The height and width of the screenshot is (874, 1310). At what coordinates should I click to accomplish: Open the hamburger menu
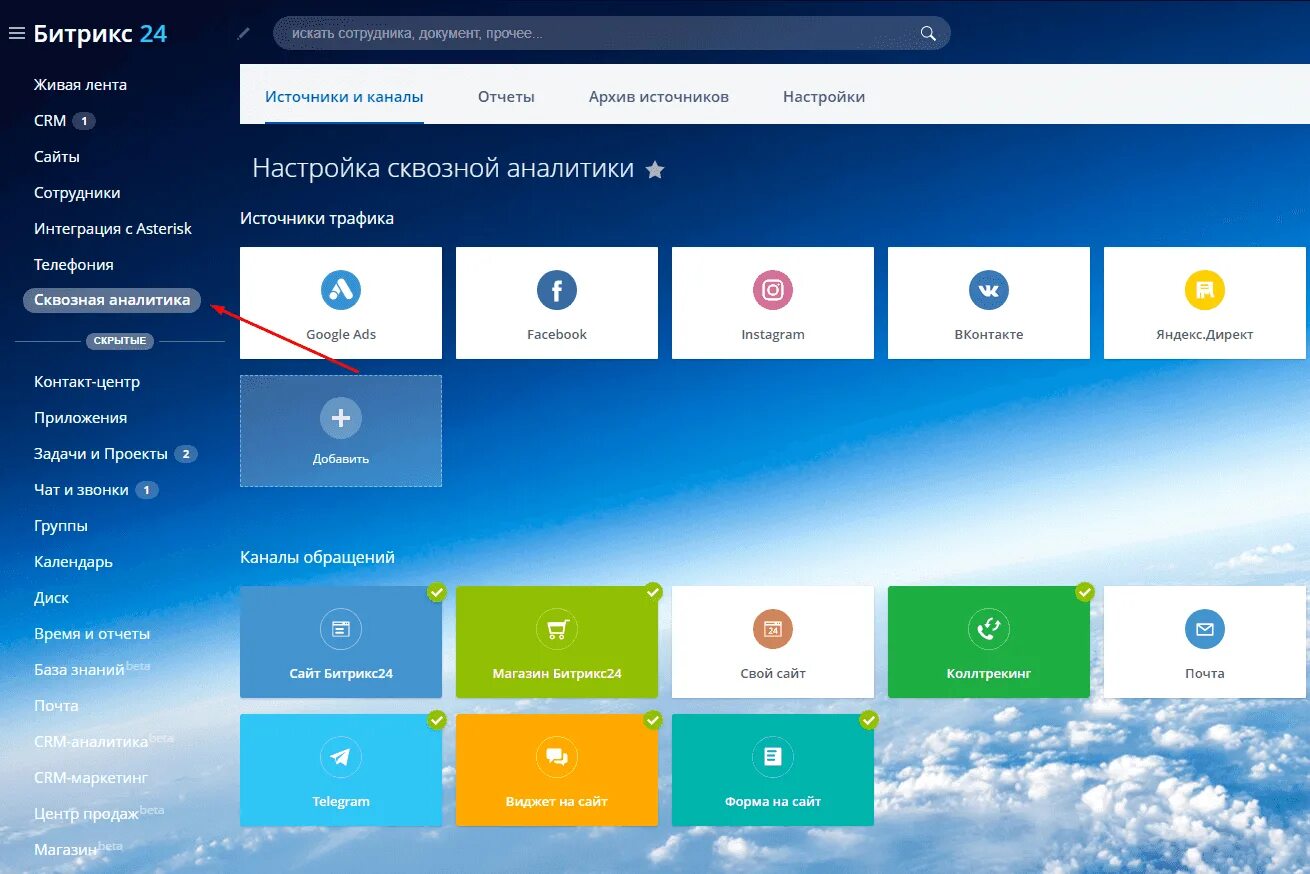tap(16, 31)
